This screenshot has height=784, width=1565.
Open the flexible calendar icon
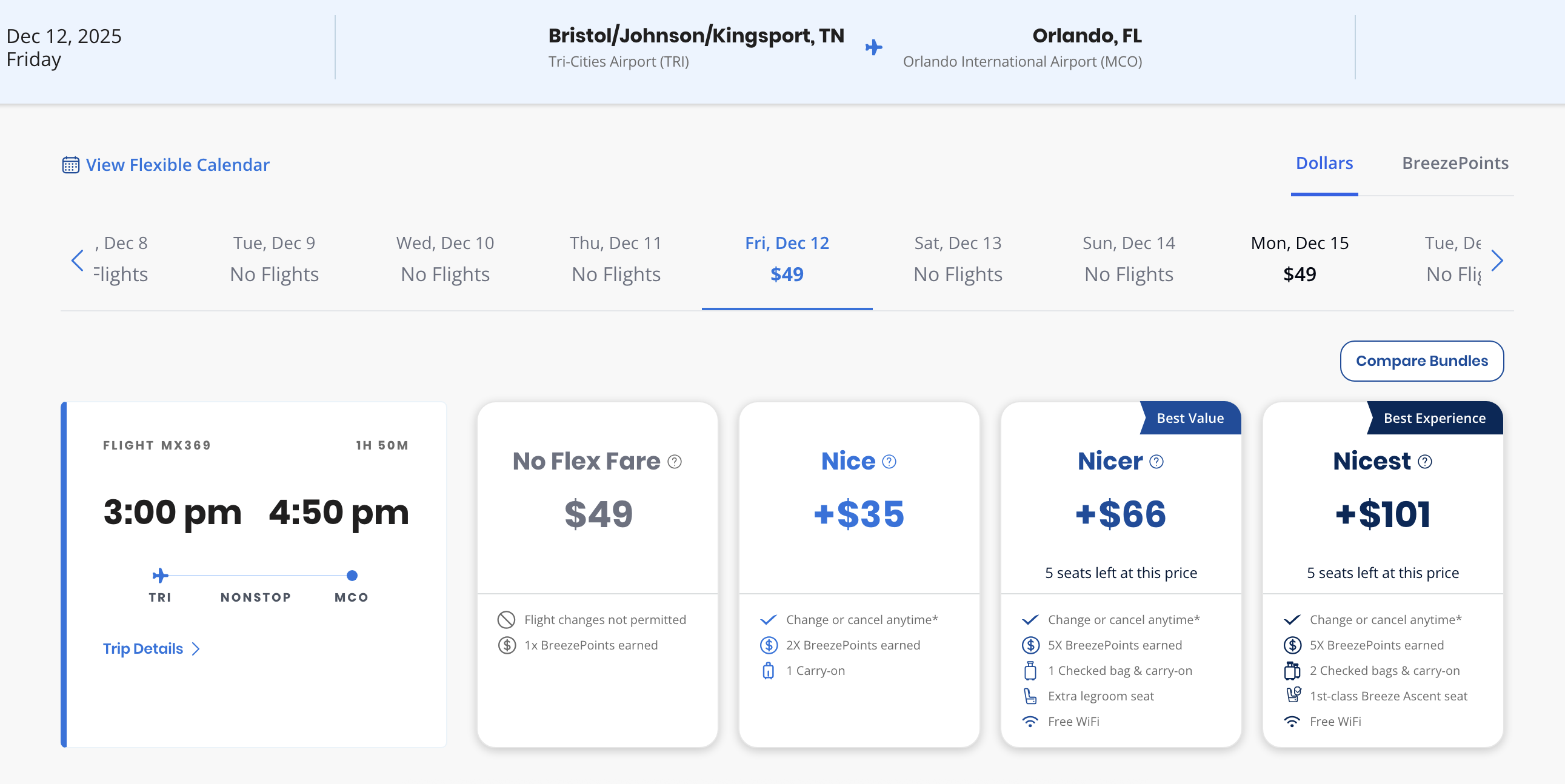point(70,165)
